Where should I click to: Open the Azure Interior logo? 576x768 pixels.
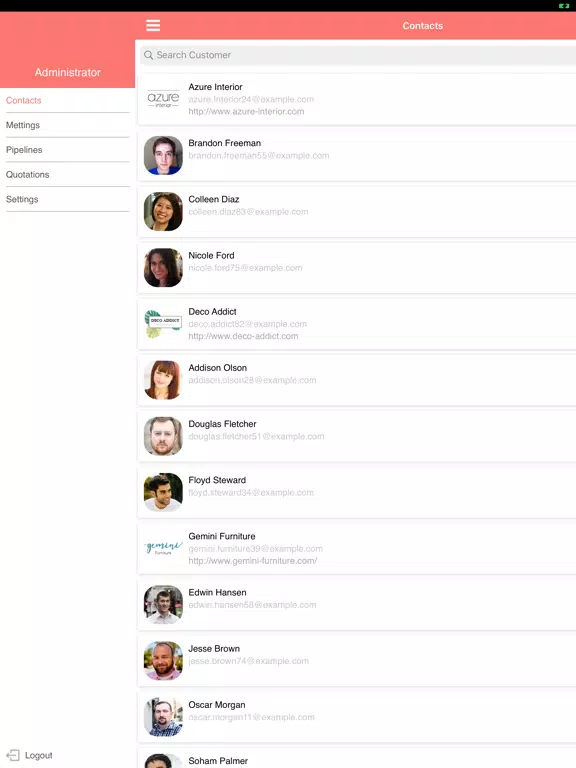[x=163, y=99]
